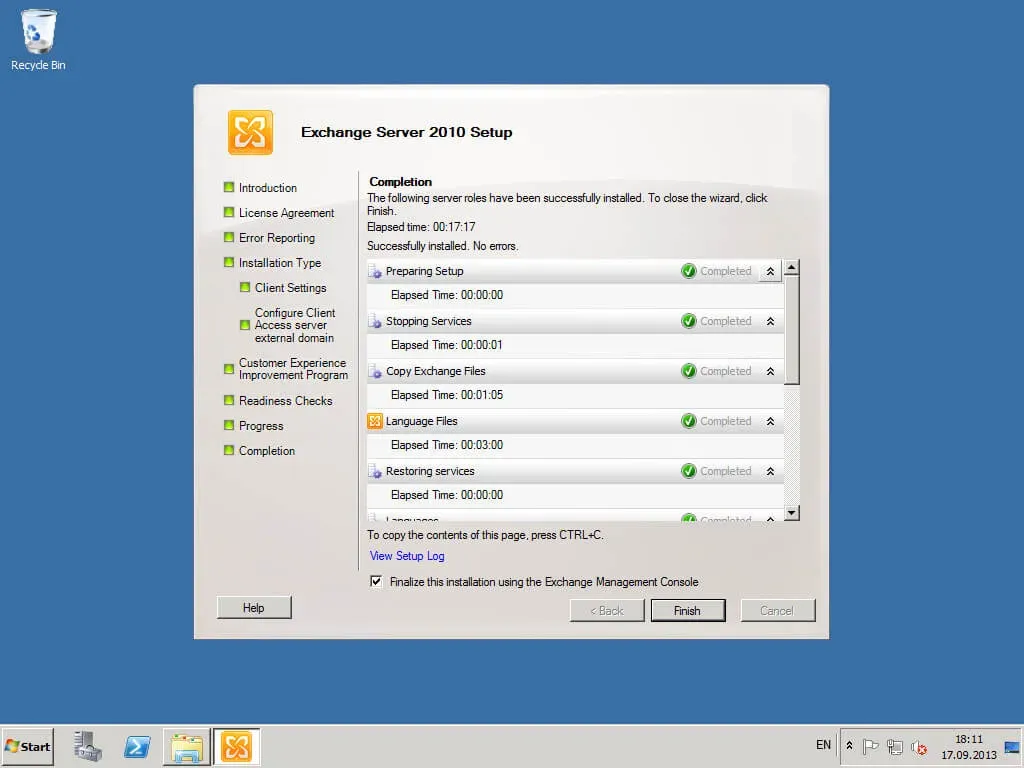This screenshot has height=768, width=1024.
Task: Open the Recycle Bin desktop icon
Action: coord(38,39)
